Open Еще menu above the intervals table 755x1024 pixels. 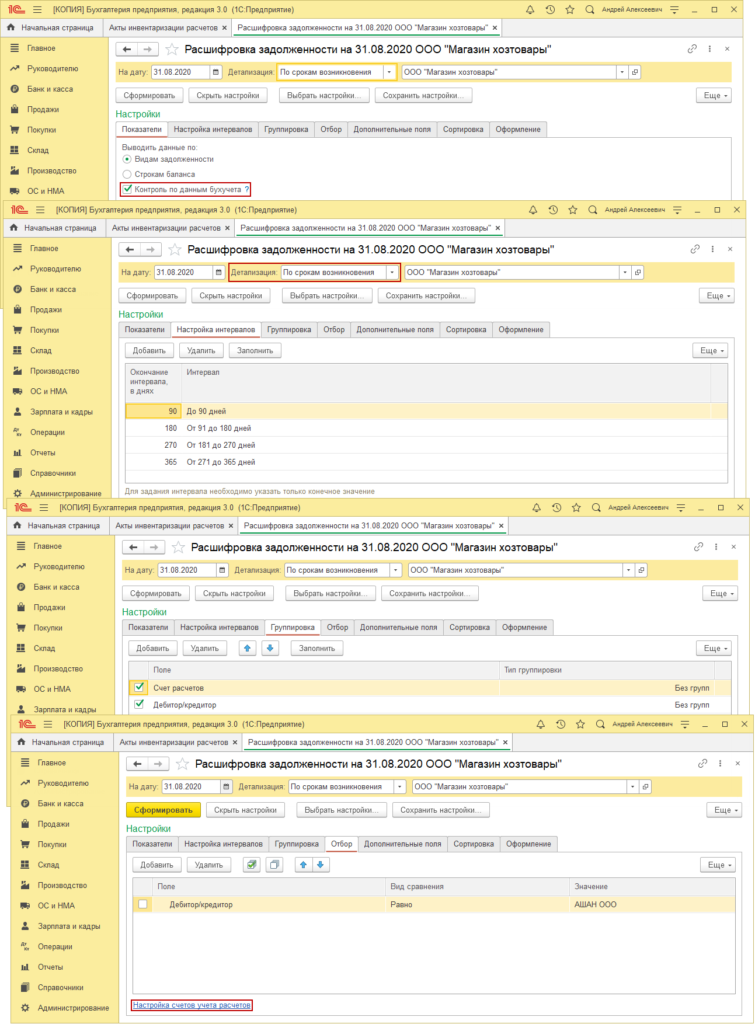710,350
